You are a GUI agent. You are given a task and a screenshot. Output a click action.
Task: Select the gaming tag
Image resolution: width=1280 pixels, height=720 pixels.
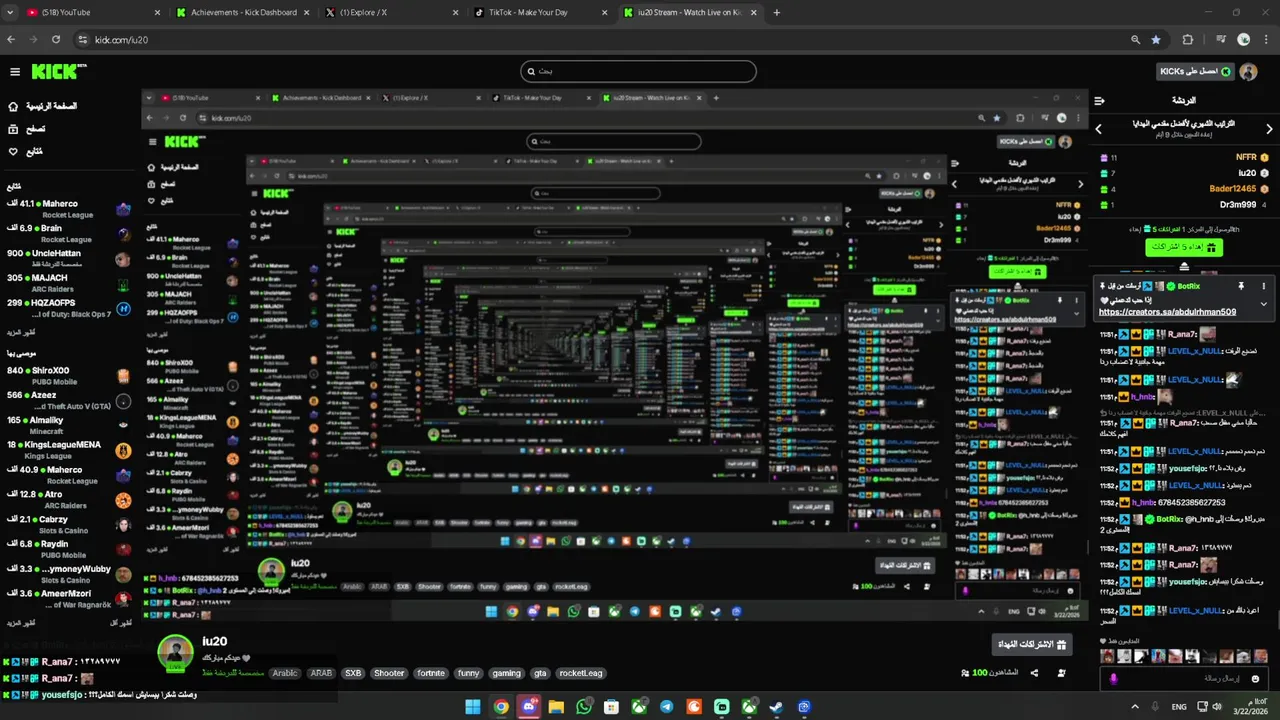(506, 673)
